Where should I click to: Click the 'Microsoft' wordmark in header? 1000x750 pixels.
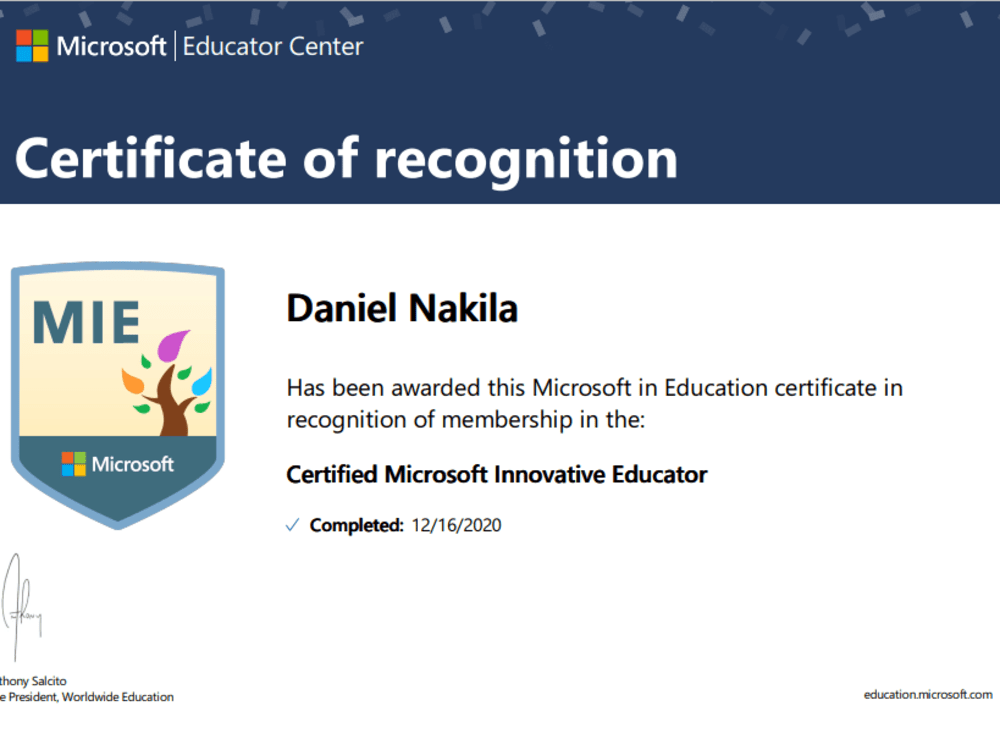[111, 46]
